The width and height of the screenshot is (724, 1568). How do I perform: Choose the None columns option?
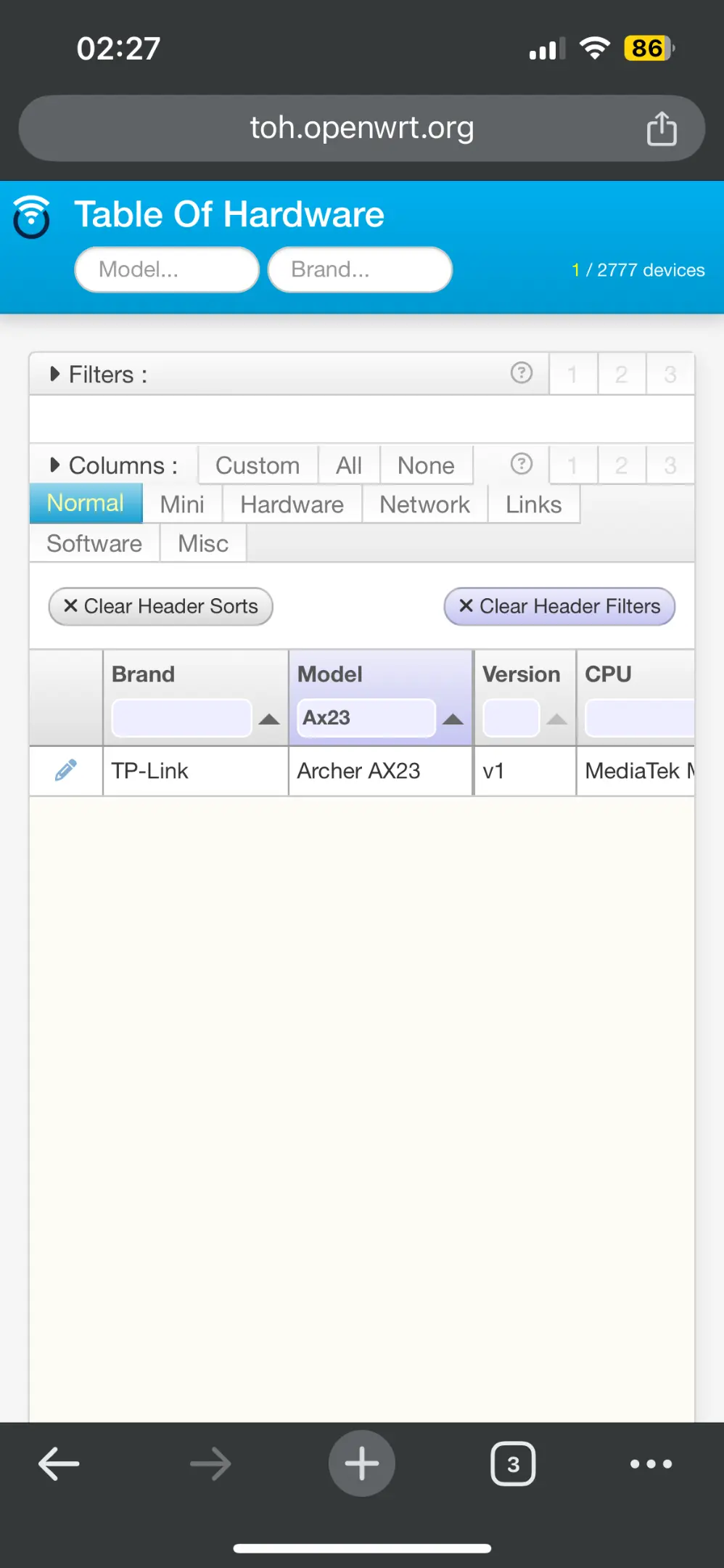point(427,465)
